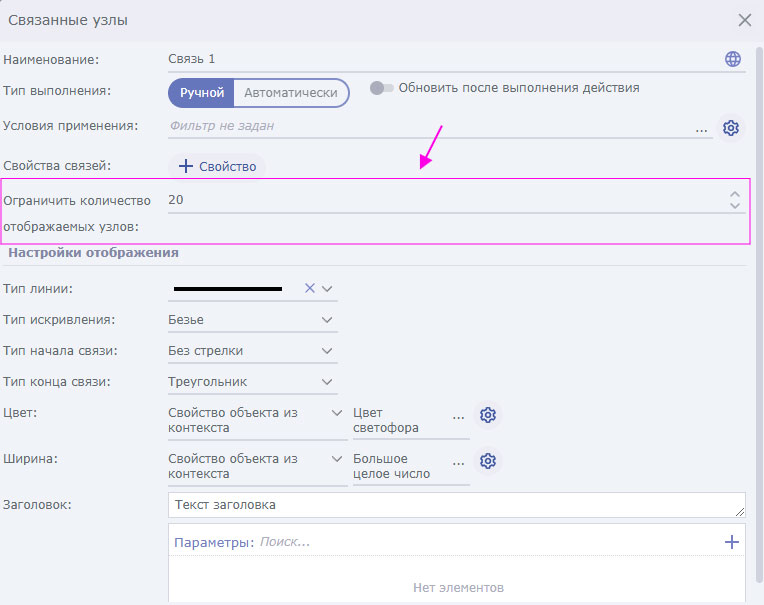The image size is (764, 605).
Task: Toggle Обновить после выполнения действия switch
Action: pos(382,88)
